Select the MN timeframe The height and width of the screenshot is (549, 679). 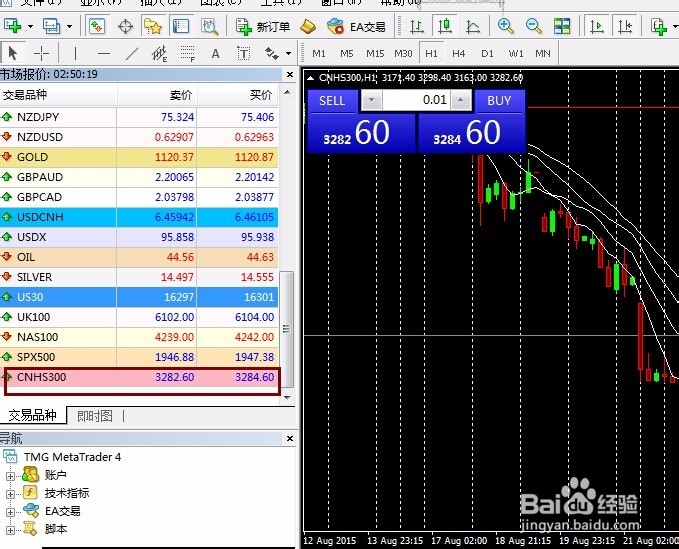pos(543,53)
